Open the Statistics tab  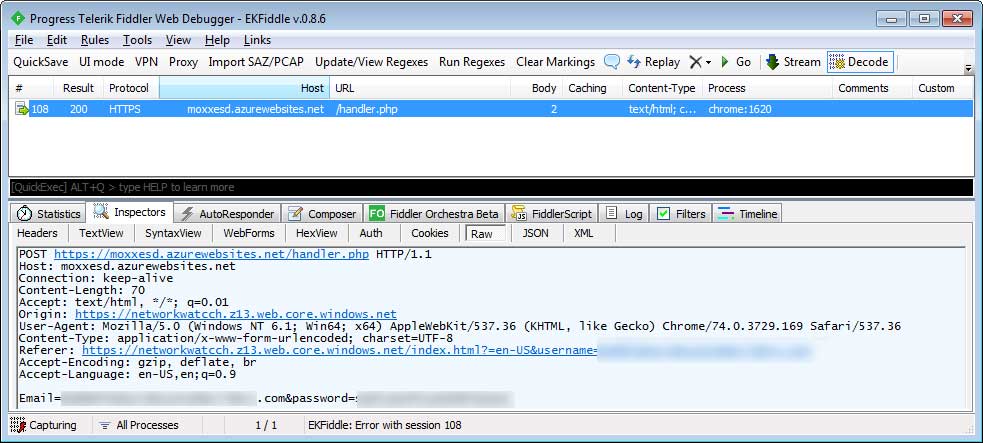50,214
